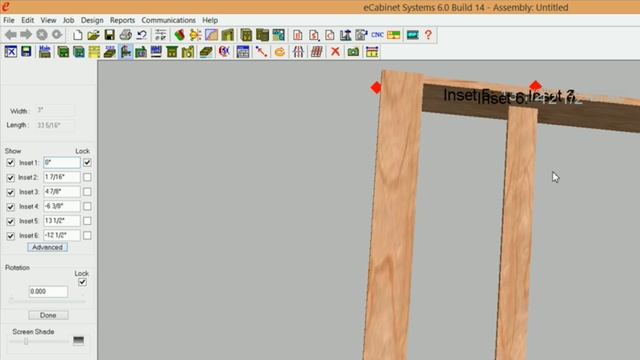Click the New file icon
The height and width of the screenshot is (360, 640).
tap(78, 35)
